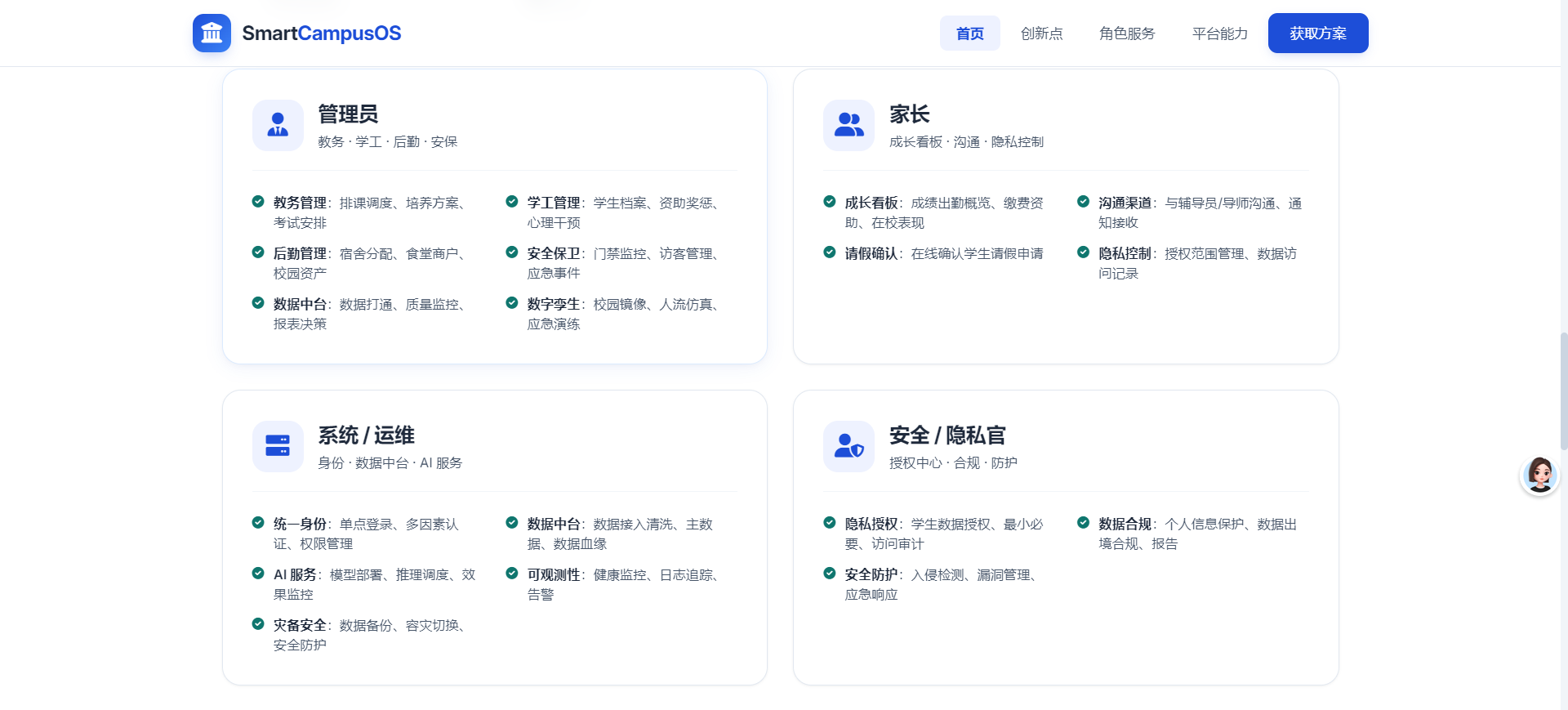1568x710 pixels.
Task: Open the 平台能力 nav item
Action: point(1220,33)
